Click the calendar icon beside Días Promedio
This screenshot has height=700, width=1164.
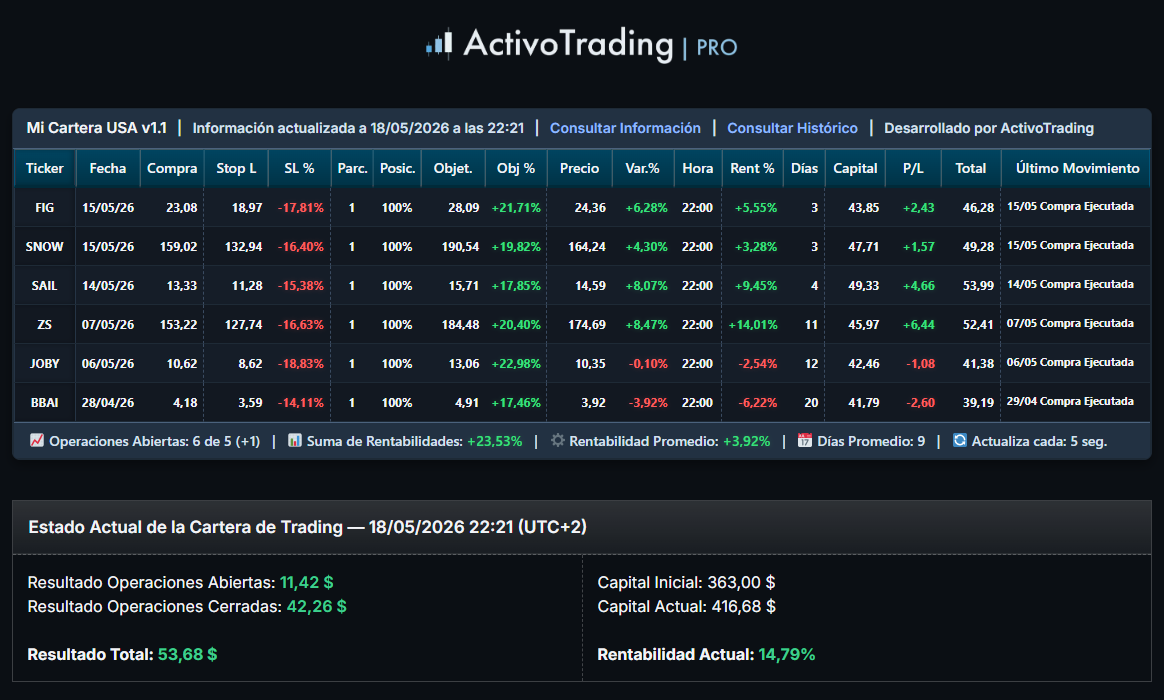coord(805,440)
